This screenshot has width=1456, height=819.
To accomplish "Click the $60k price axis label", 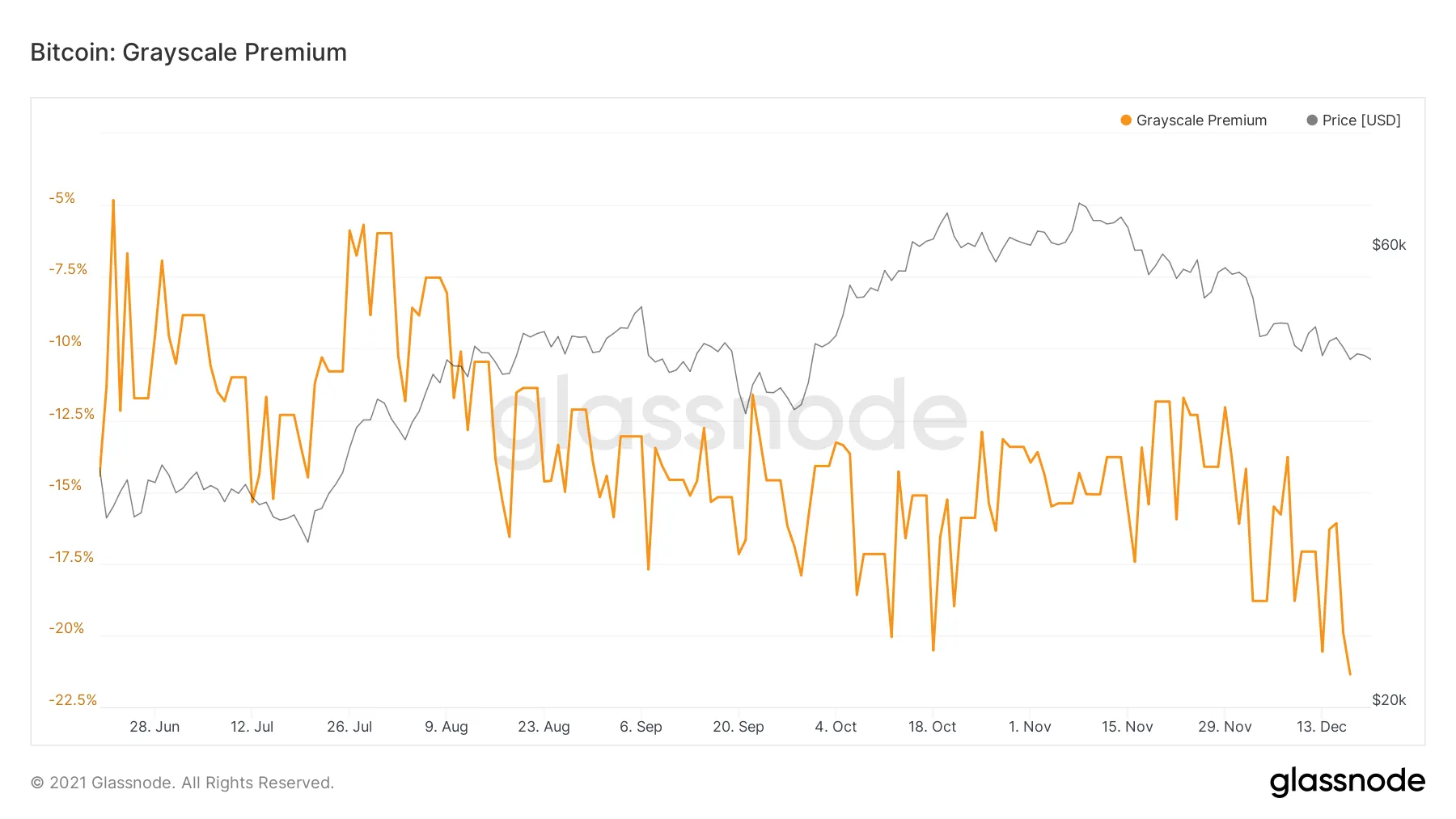I will (1389, 245).
